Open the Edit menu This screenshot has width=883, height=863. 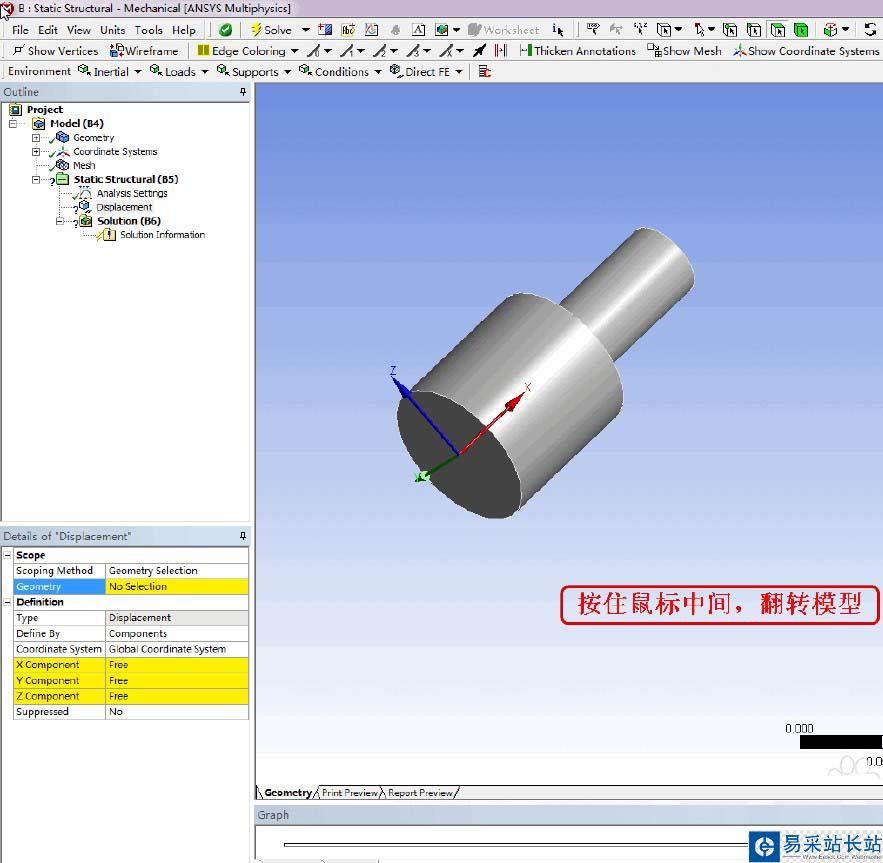48,30
